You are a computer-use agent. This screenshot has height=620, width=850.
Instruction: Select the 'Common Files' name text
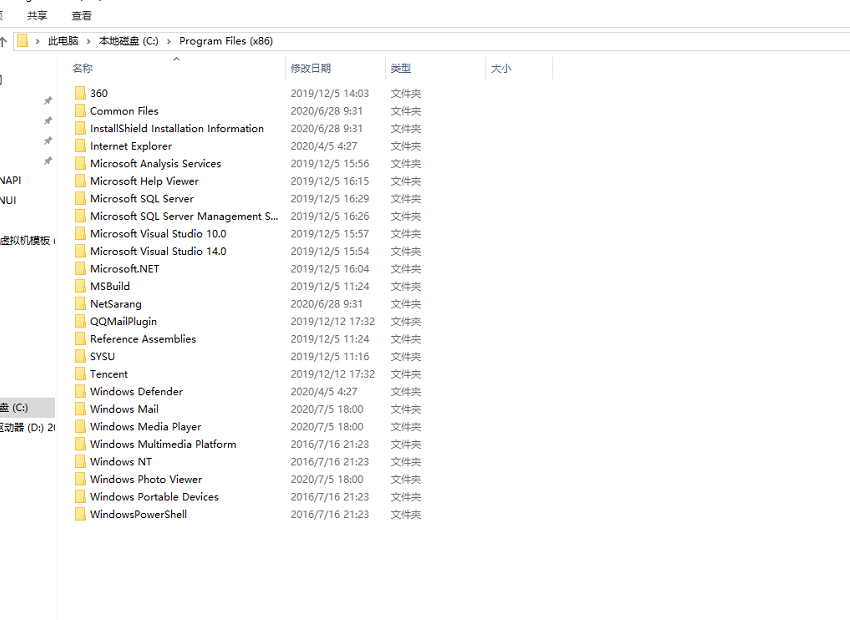pos(124,111)
